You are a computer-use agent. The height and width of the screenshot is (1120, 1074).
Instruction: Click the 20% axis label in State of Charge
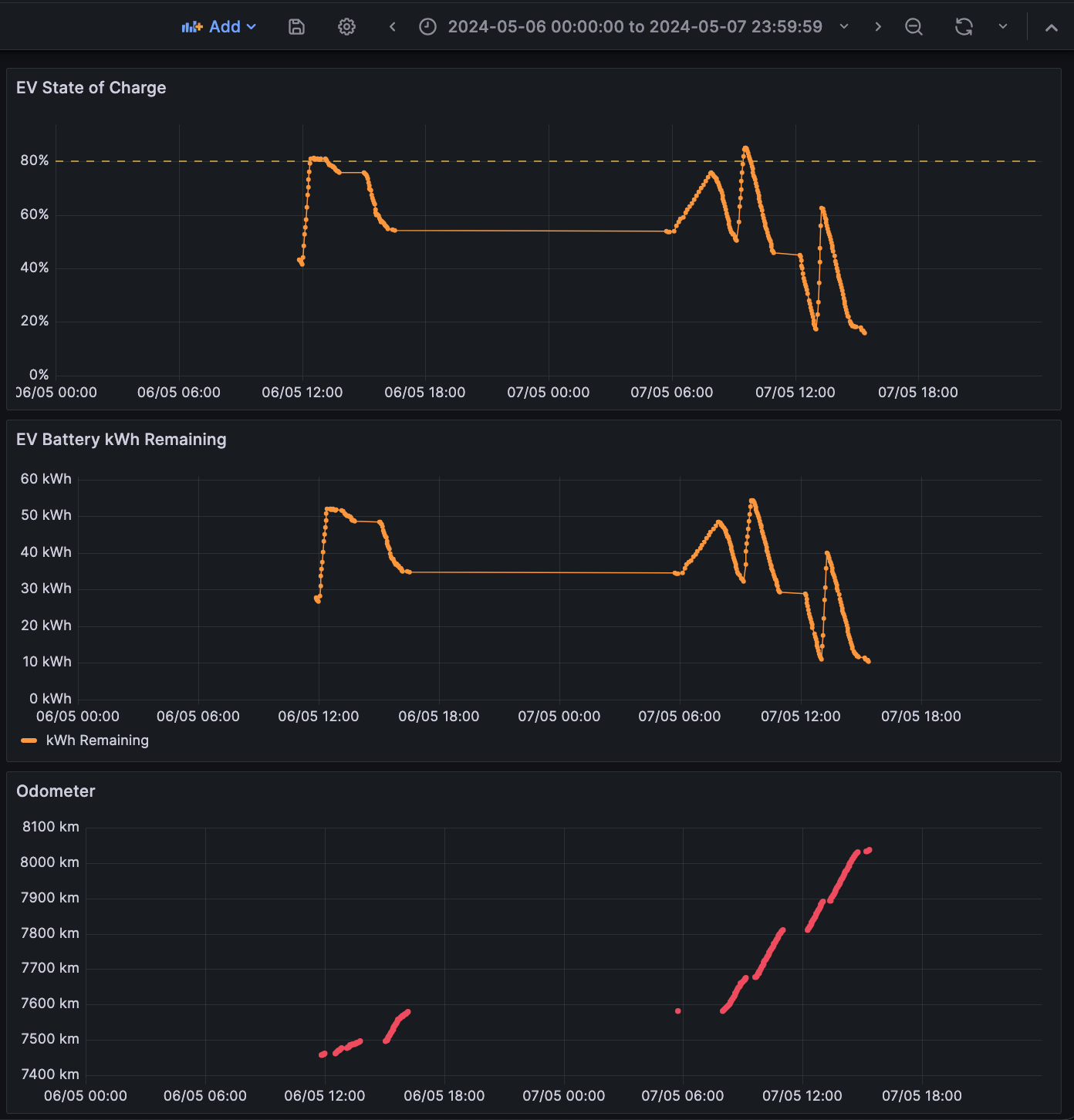[35, 321]
